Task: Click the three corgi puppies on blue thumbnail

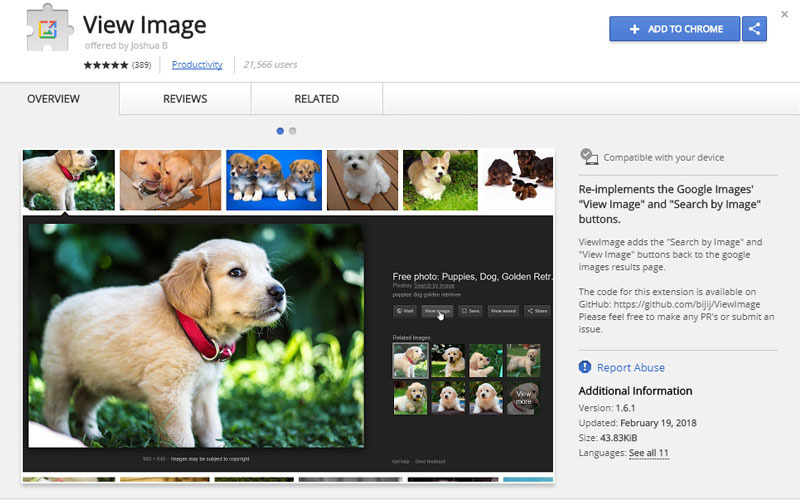Action: (274, 180)
